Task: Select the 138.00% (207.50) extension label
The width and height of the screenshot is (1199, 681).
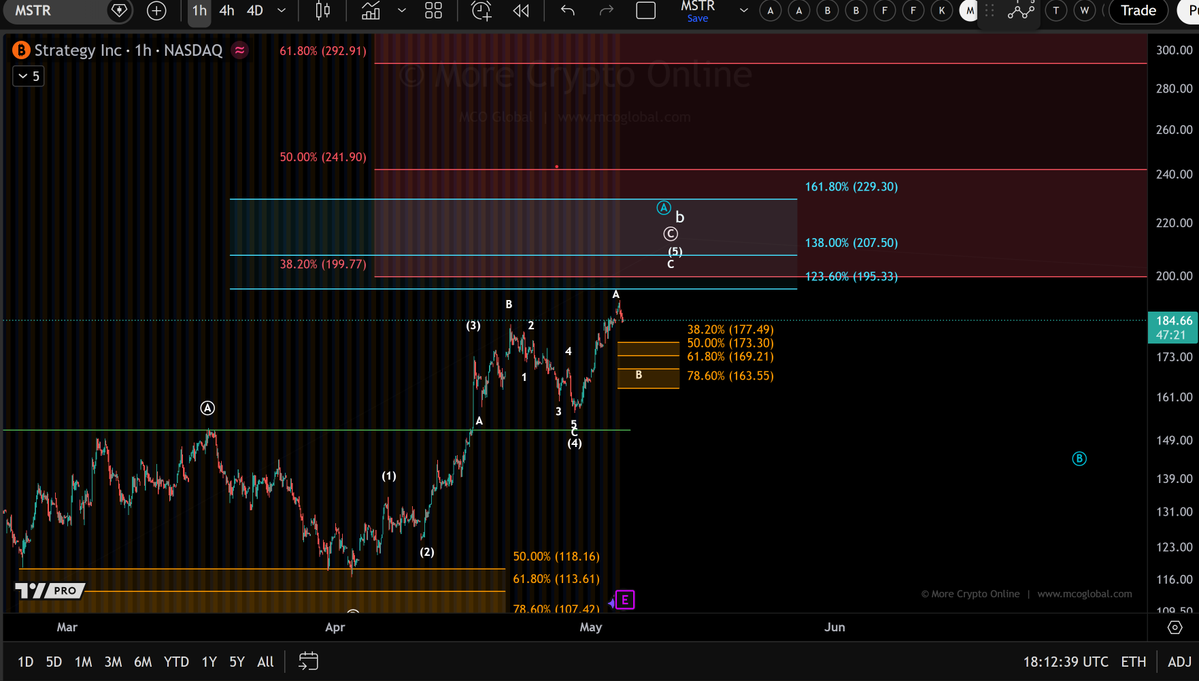Action: tap(851, 243)
